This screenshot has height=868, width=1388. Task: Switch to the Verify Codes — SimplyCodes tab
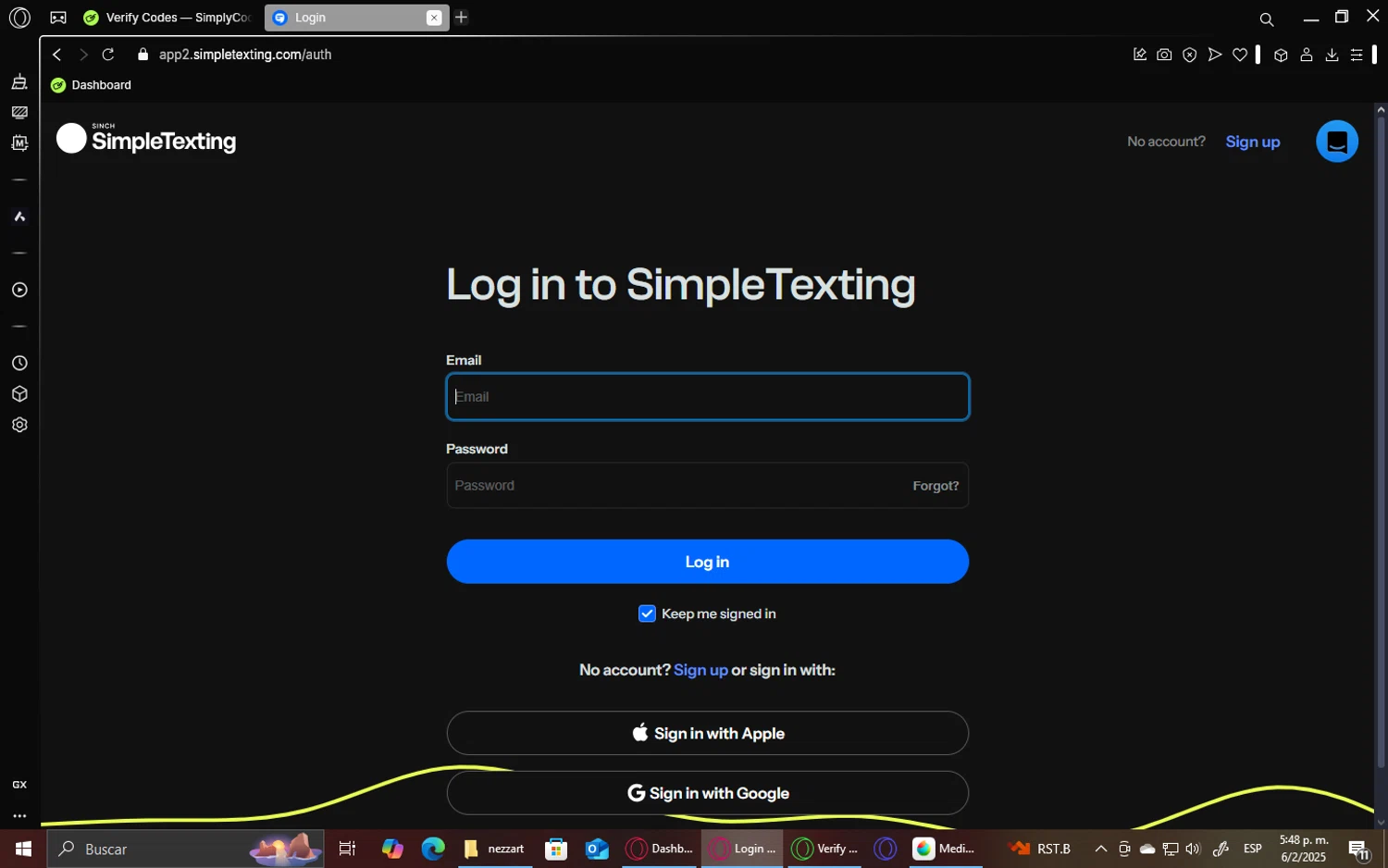[167, 18]
